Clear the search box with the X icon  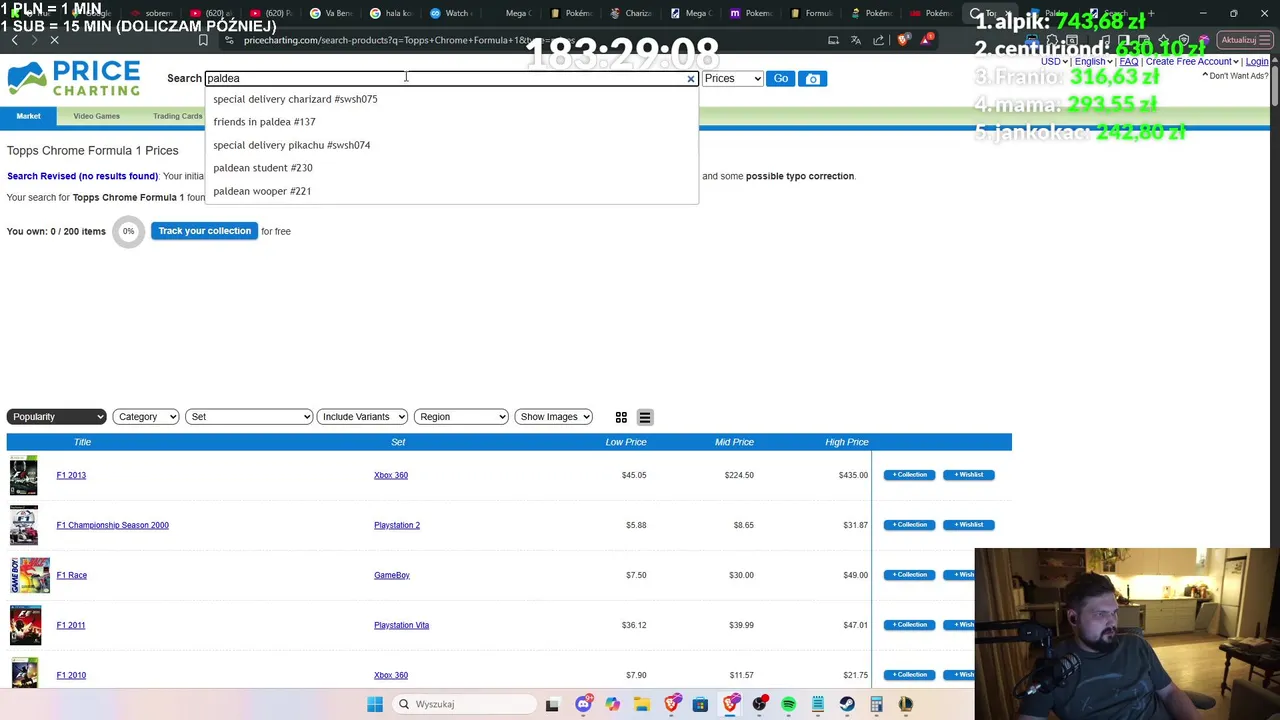point(690,79)
